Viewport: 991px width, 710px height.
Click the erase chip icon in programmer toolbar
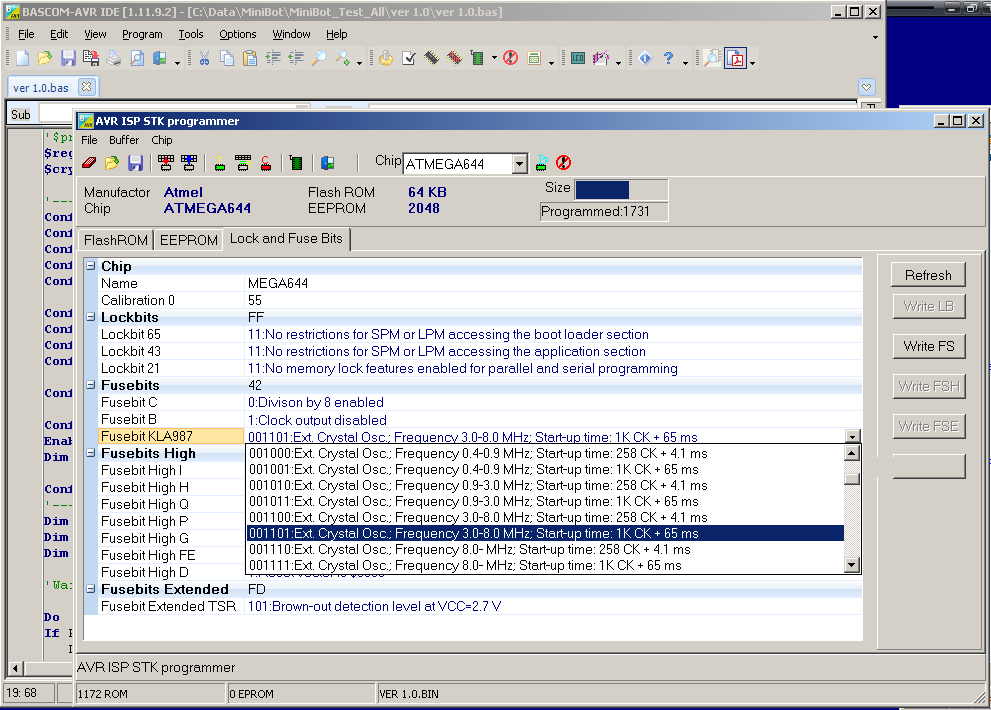click(88, 162)
